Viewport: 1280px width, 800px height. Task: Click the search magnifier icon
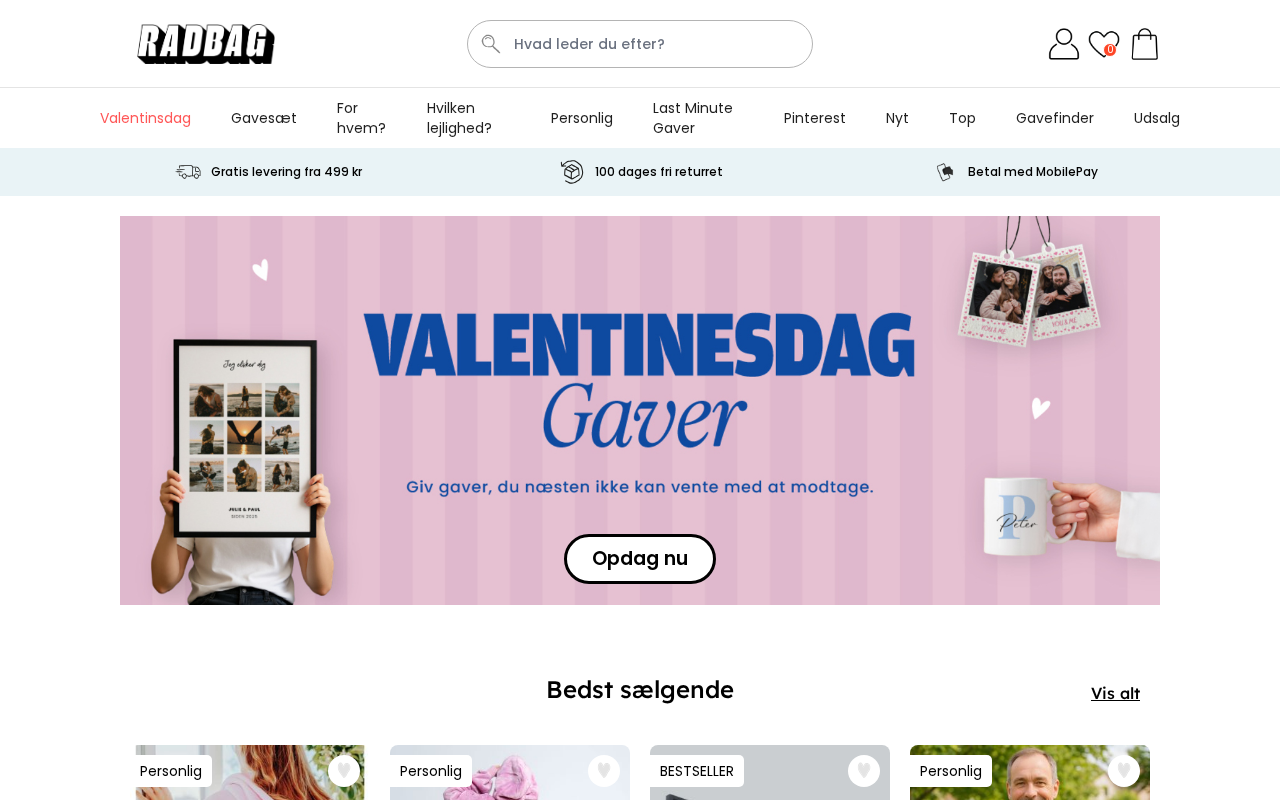click(490, 44)
